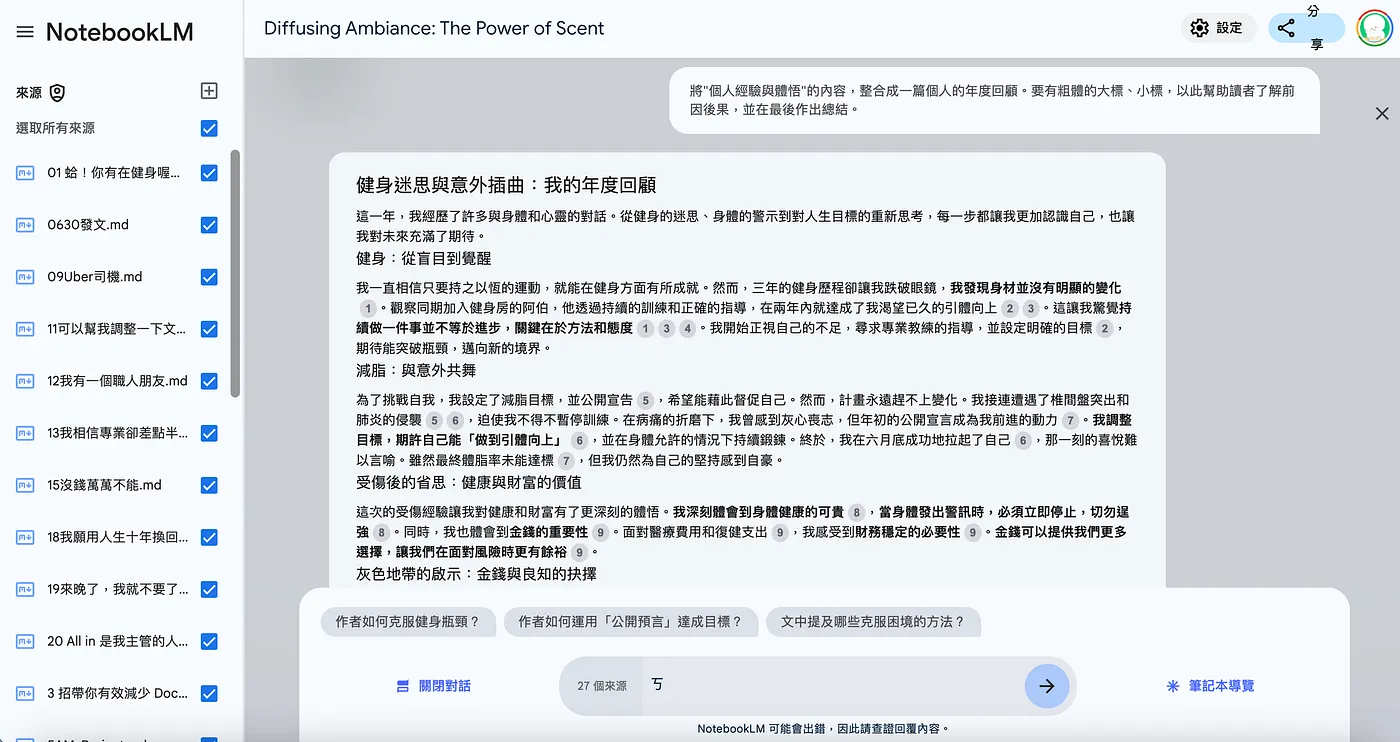Click the 筆記本導覽 sparkle icon
Screen dimensions: 1400x742
click(1173, 686)
